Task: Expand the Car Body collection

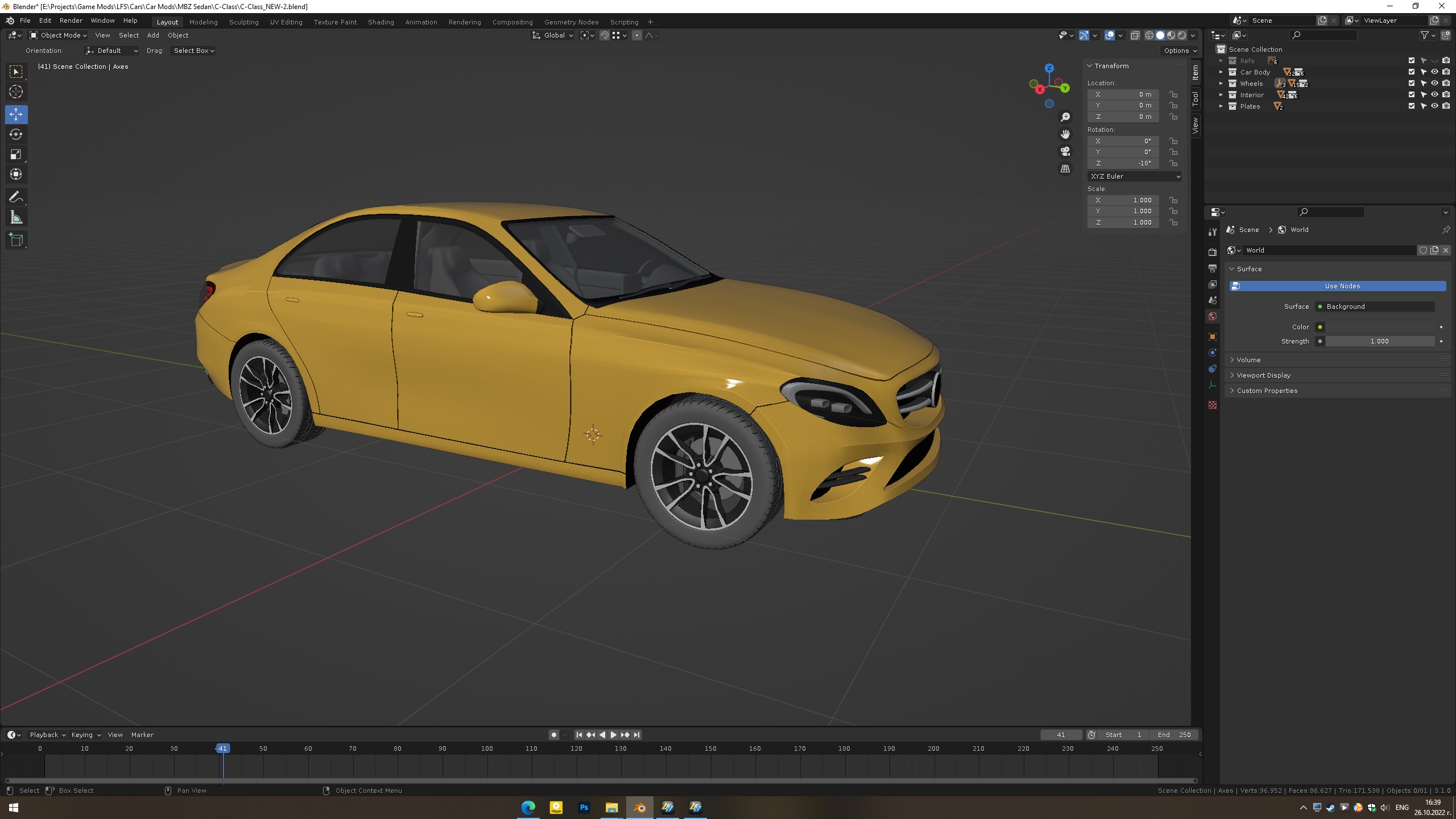Action: click(x=1221, y=72)
